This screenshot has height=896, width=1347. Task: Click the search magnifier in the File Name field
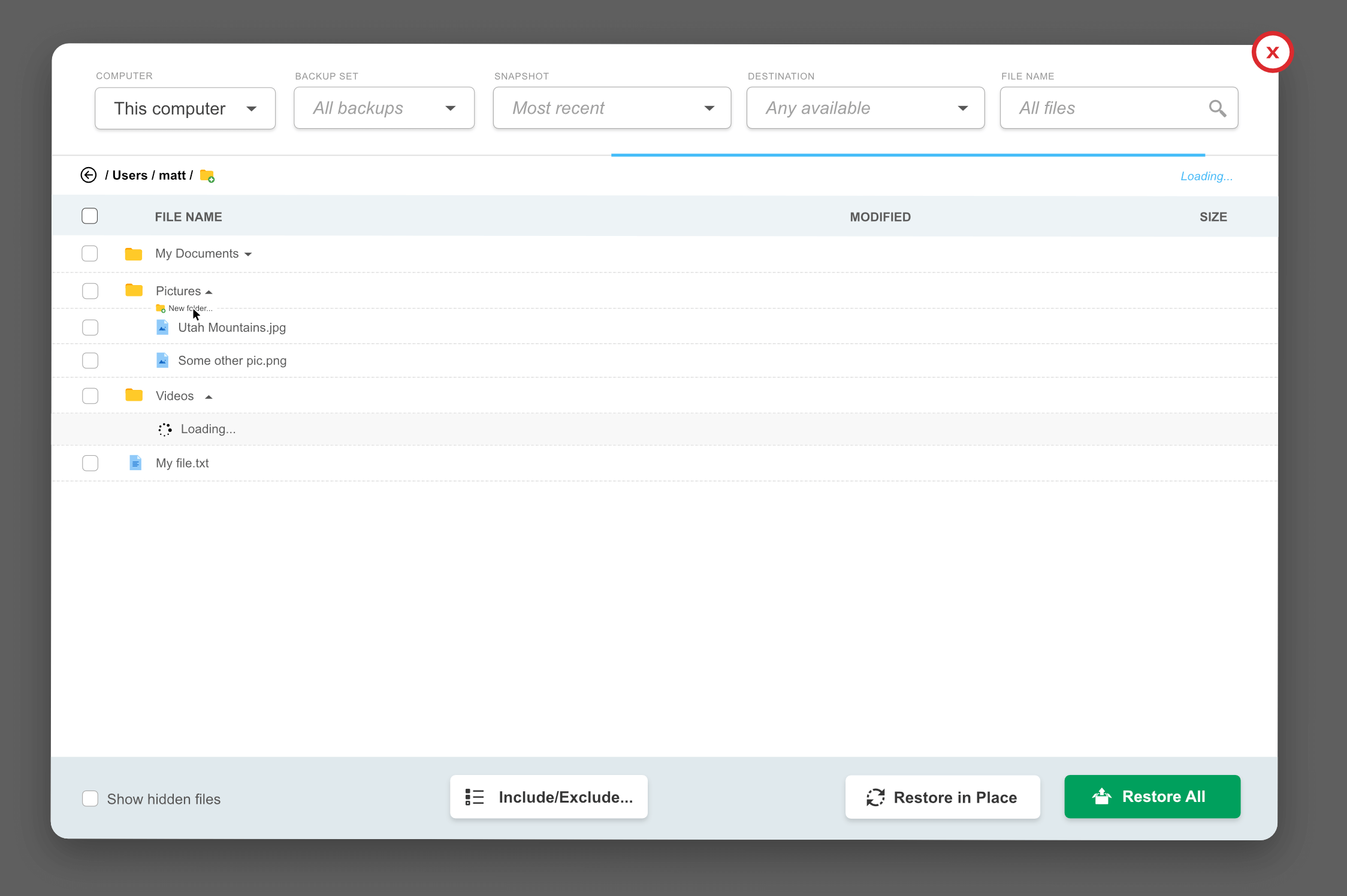click(1218, 108)
